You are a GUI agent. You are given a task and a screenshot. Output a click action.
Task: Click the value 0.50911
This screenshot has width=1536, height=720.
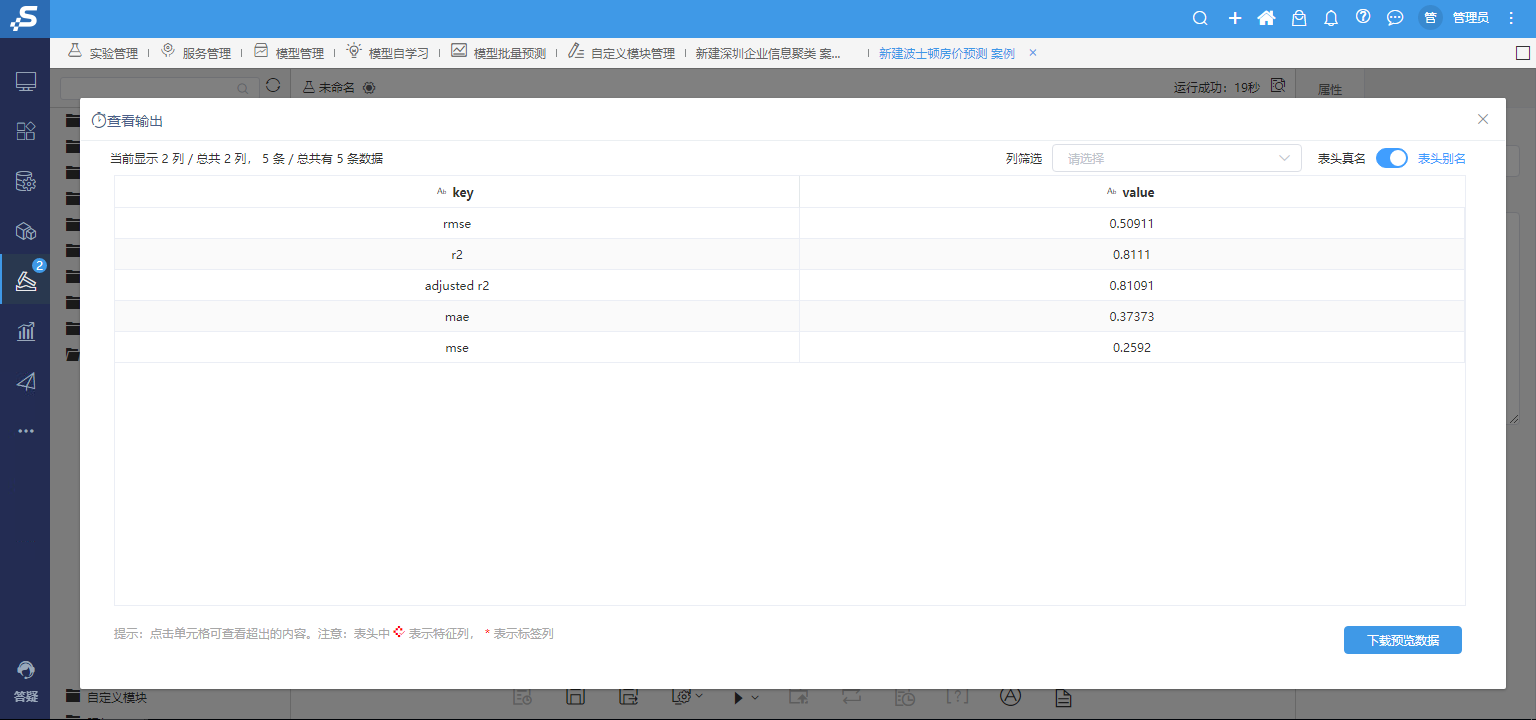pos(1132,223)
